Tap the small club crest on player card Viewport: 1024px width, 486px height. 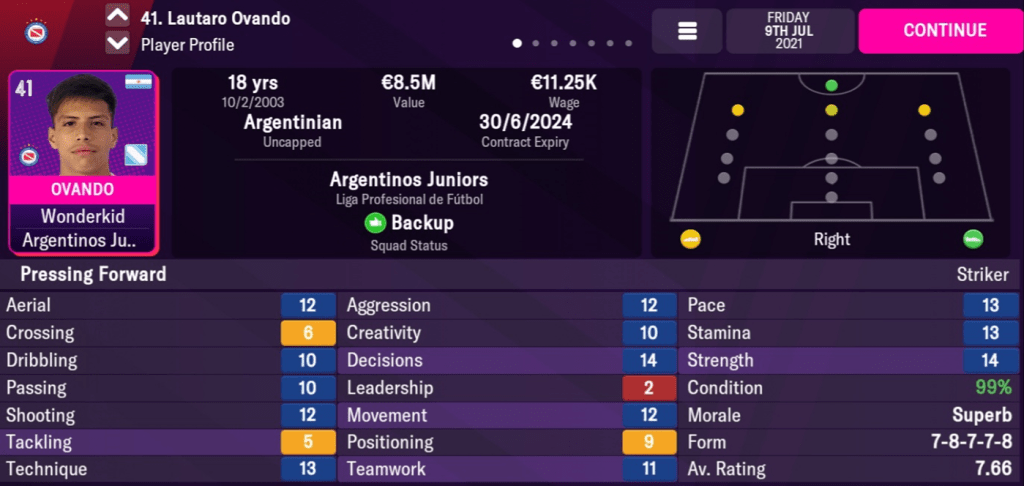(30, 156)
